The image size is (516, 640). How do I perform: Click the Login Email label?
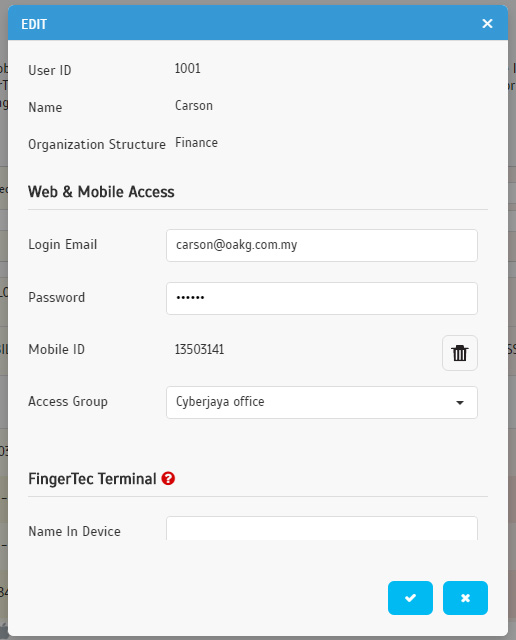coord(62,244)
